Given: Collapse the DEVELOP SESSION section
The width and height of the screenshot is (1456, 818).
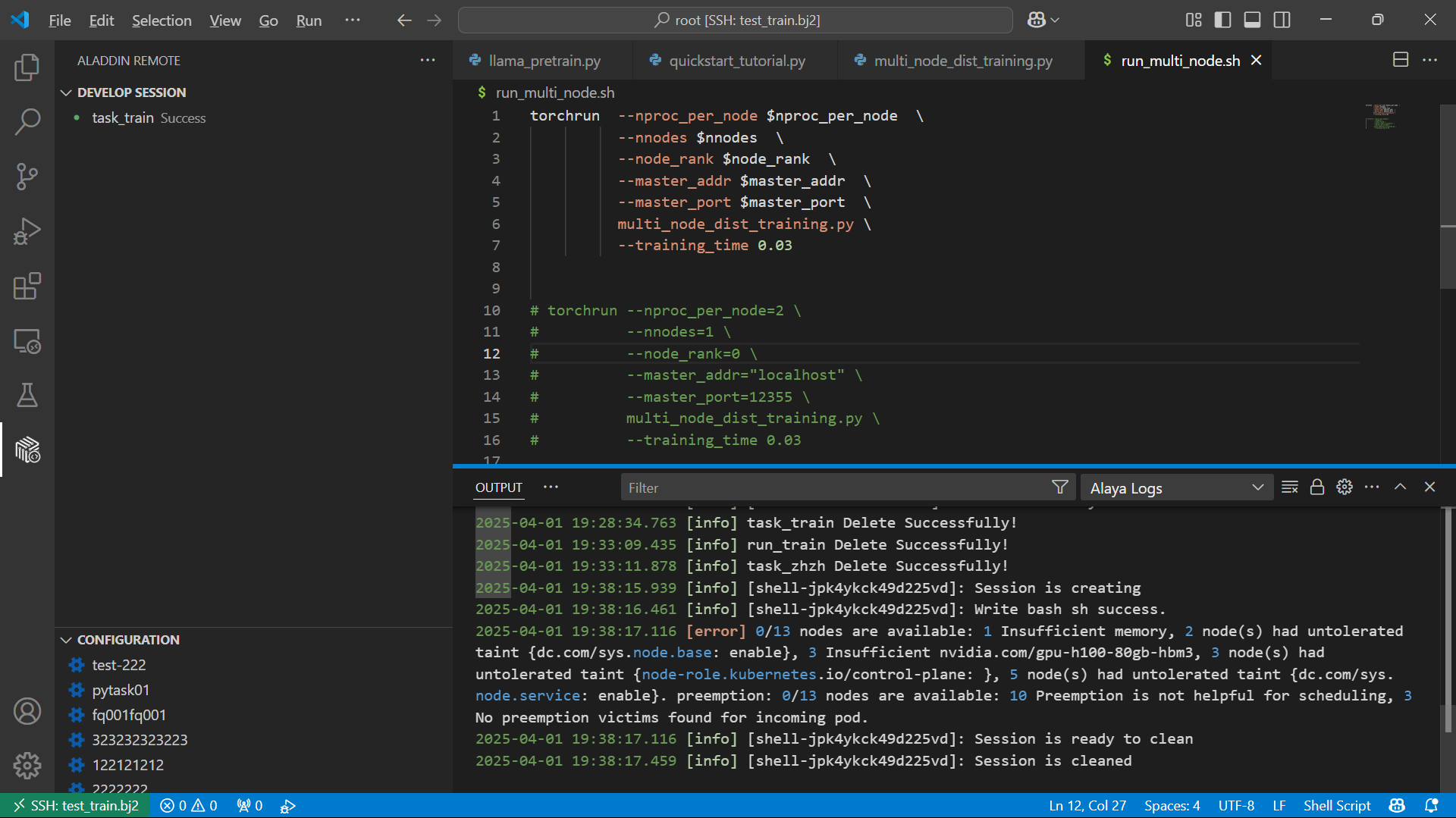Looking at the screenshot, I should click(67, 92).
